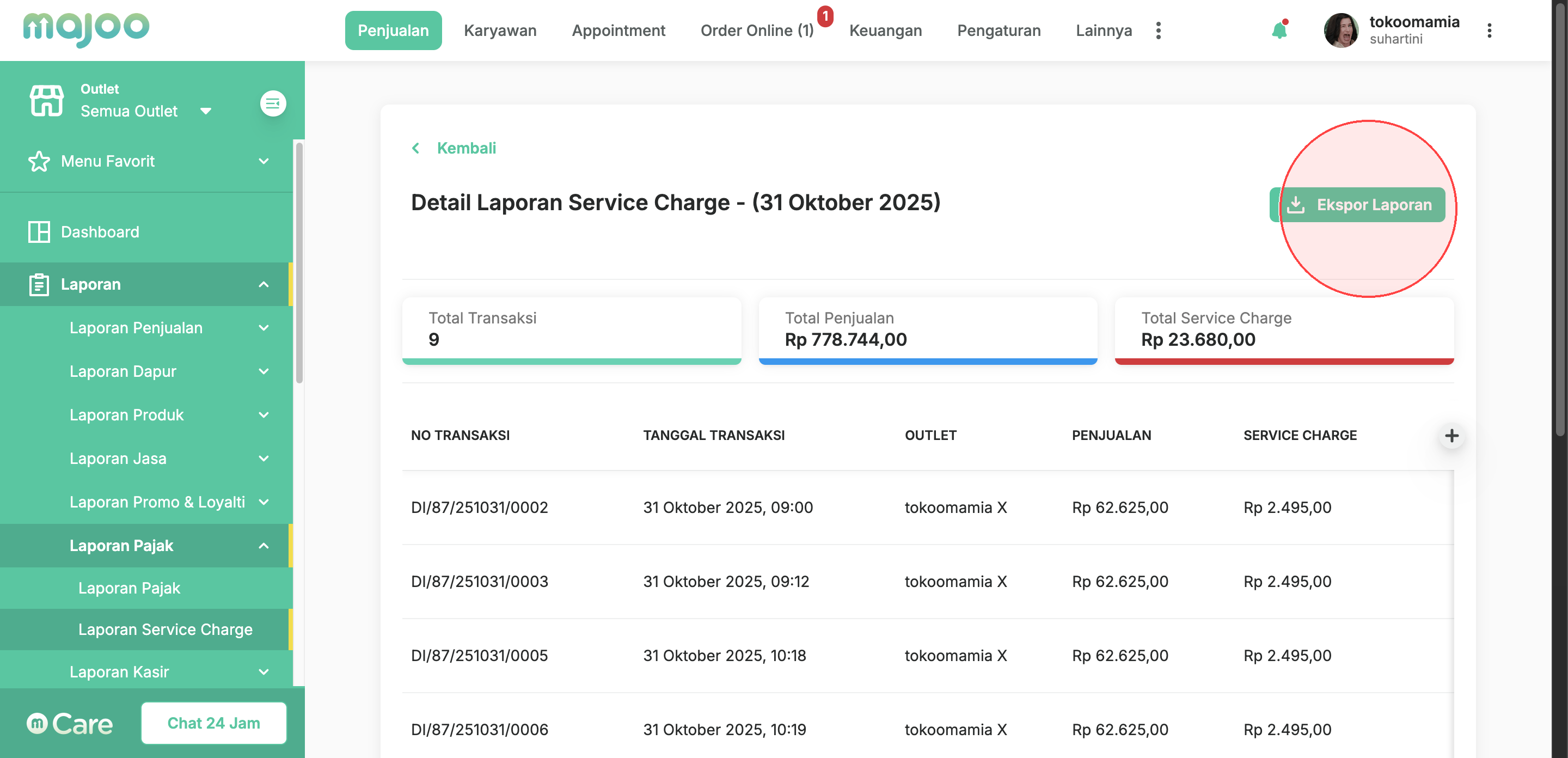The height and width of the screenshot is (758, 1568).
Task: Click the sidebar collapse menu icon
Action: 273,103
